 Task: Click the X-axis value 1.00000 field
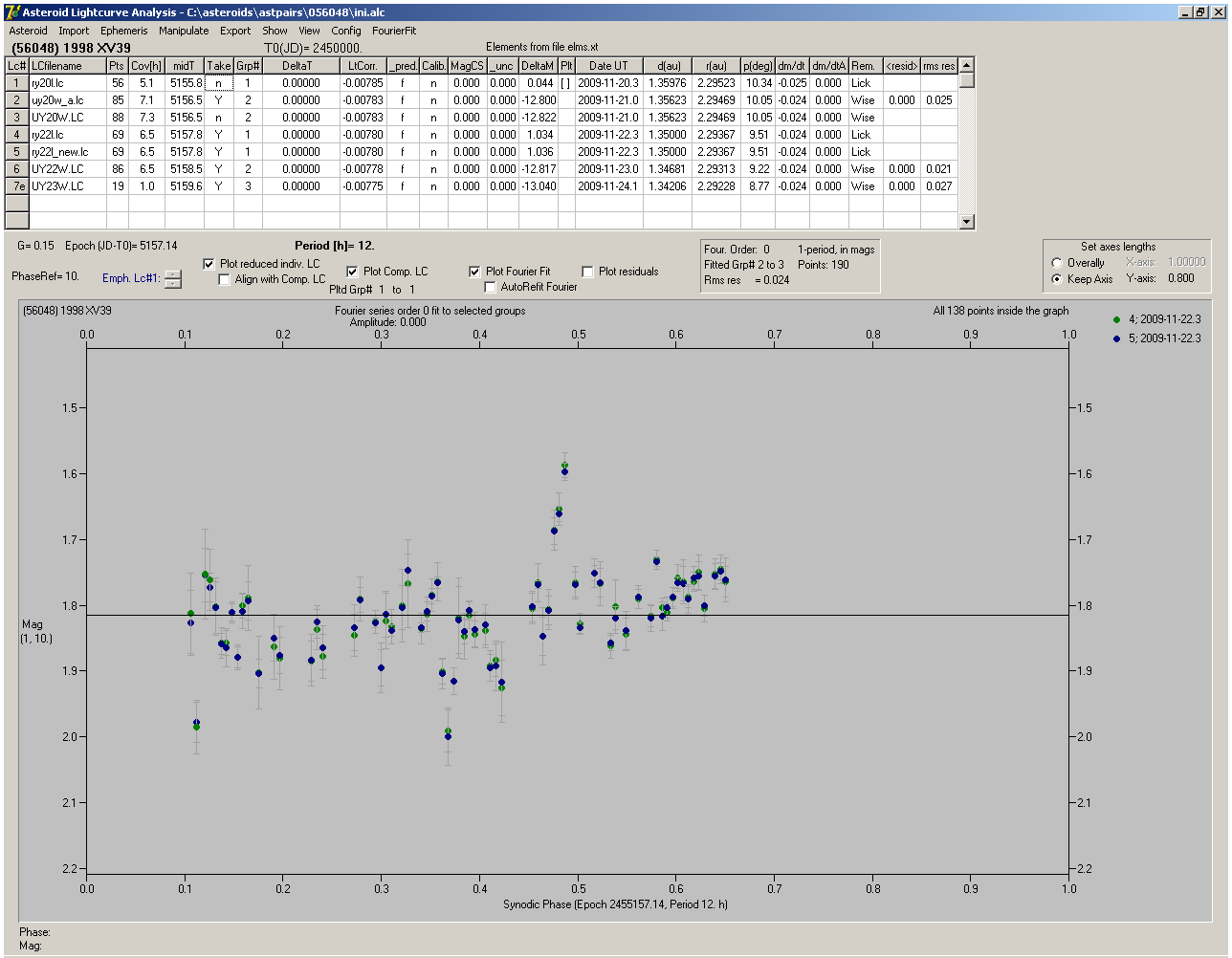(x=1186, y=262)
